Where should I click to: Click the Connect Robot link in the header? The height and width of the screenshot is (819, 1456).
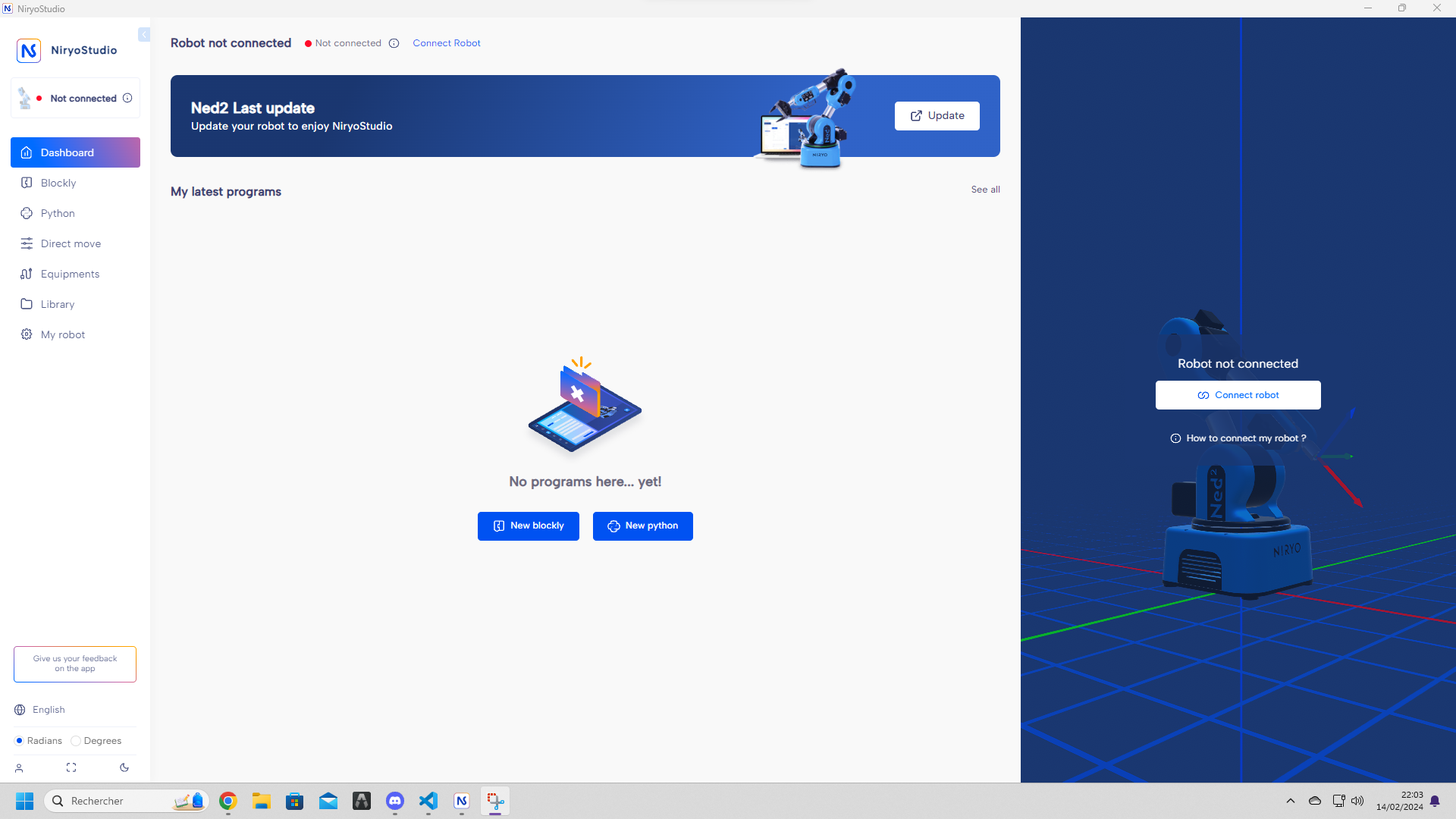446,43
